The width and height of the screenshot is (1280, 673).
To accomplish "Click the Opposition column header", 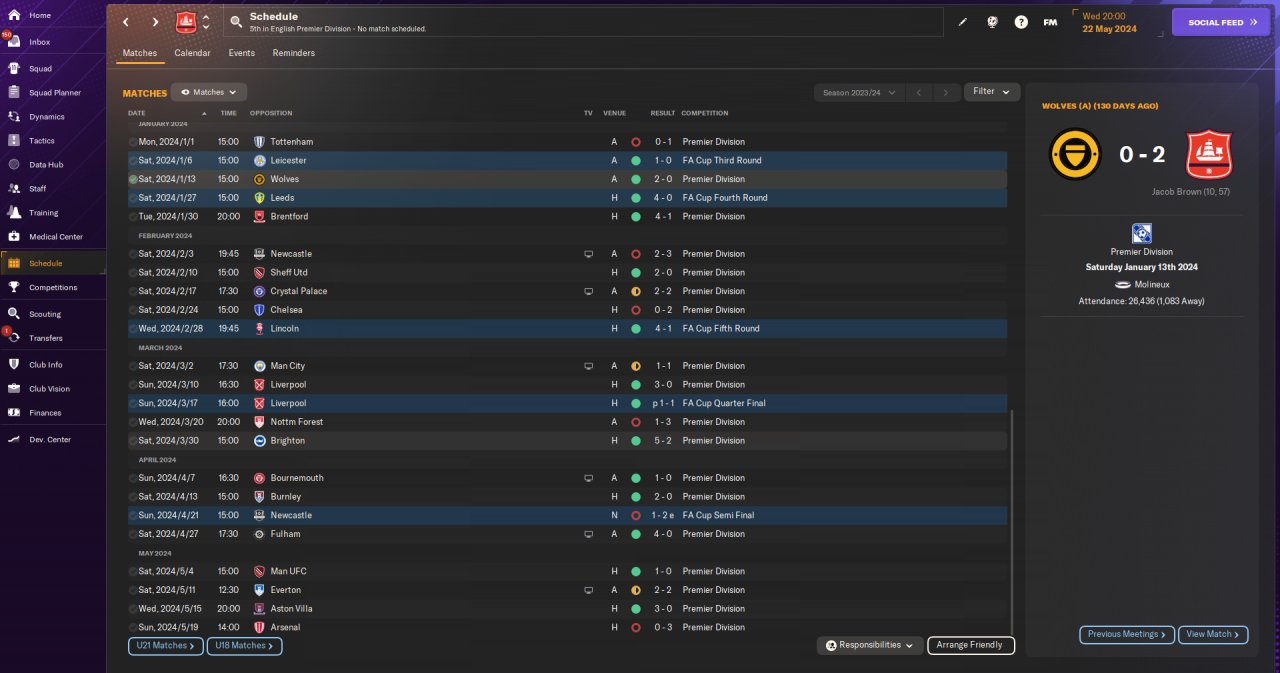I will click(x=271, y=113).
